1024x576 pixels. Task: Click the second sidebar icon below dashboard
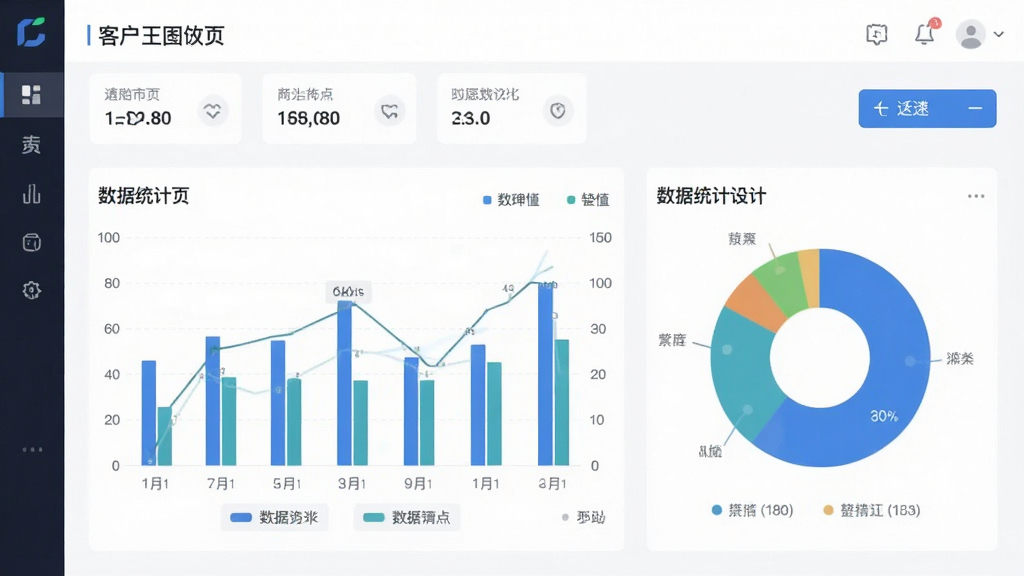click(31, 144)
